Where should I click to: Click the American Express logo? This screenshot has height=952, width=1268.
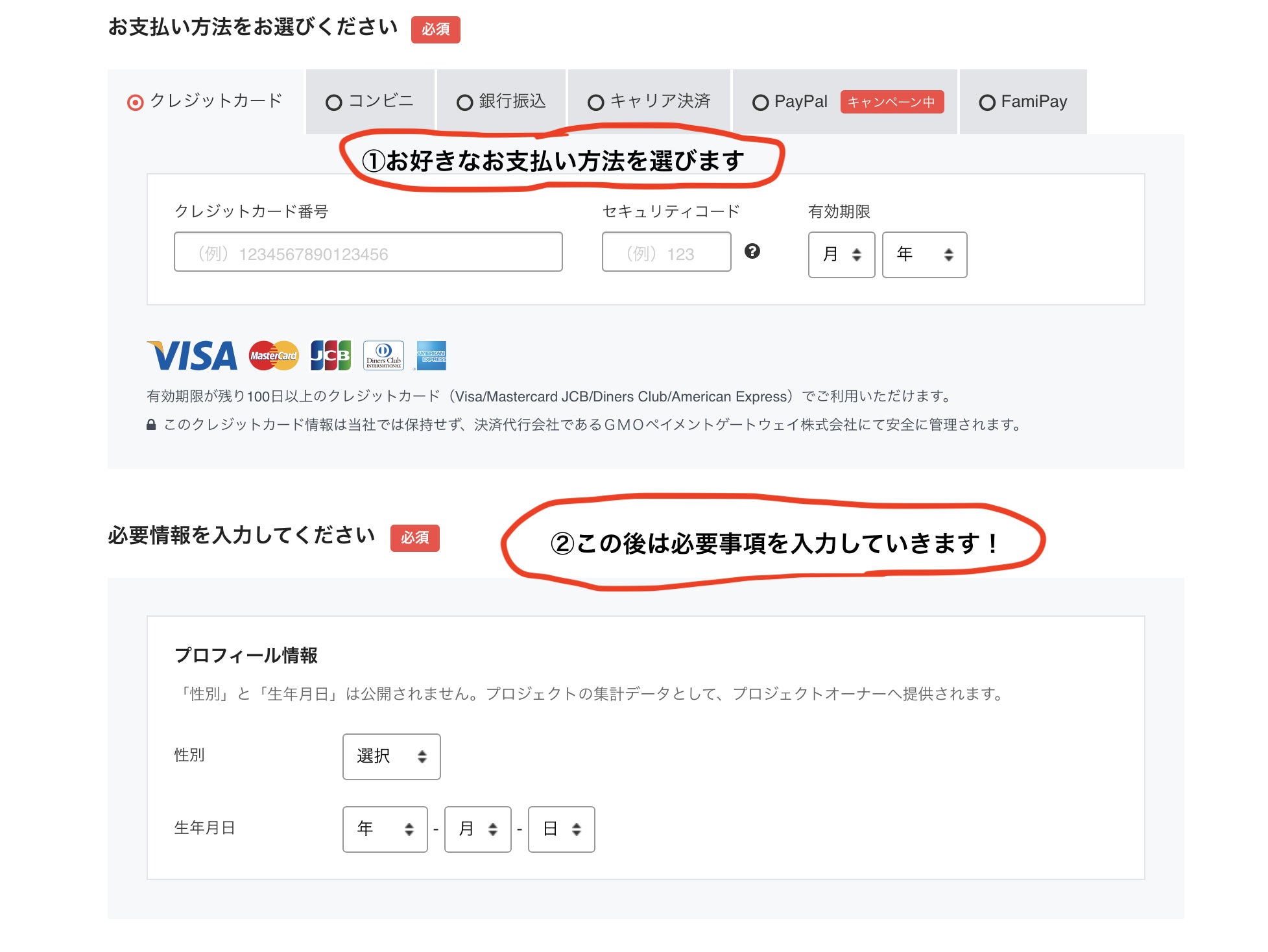tap(431, 356)
